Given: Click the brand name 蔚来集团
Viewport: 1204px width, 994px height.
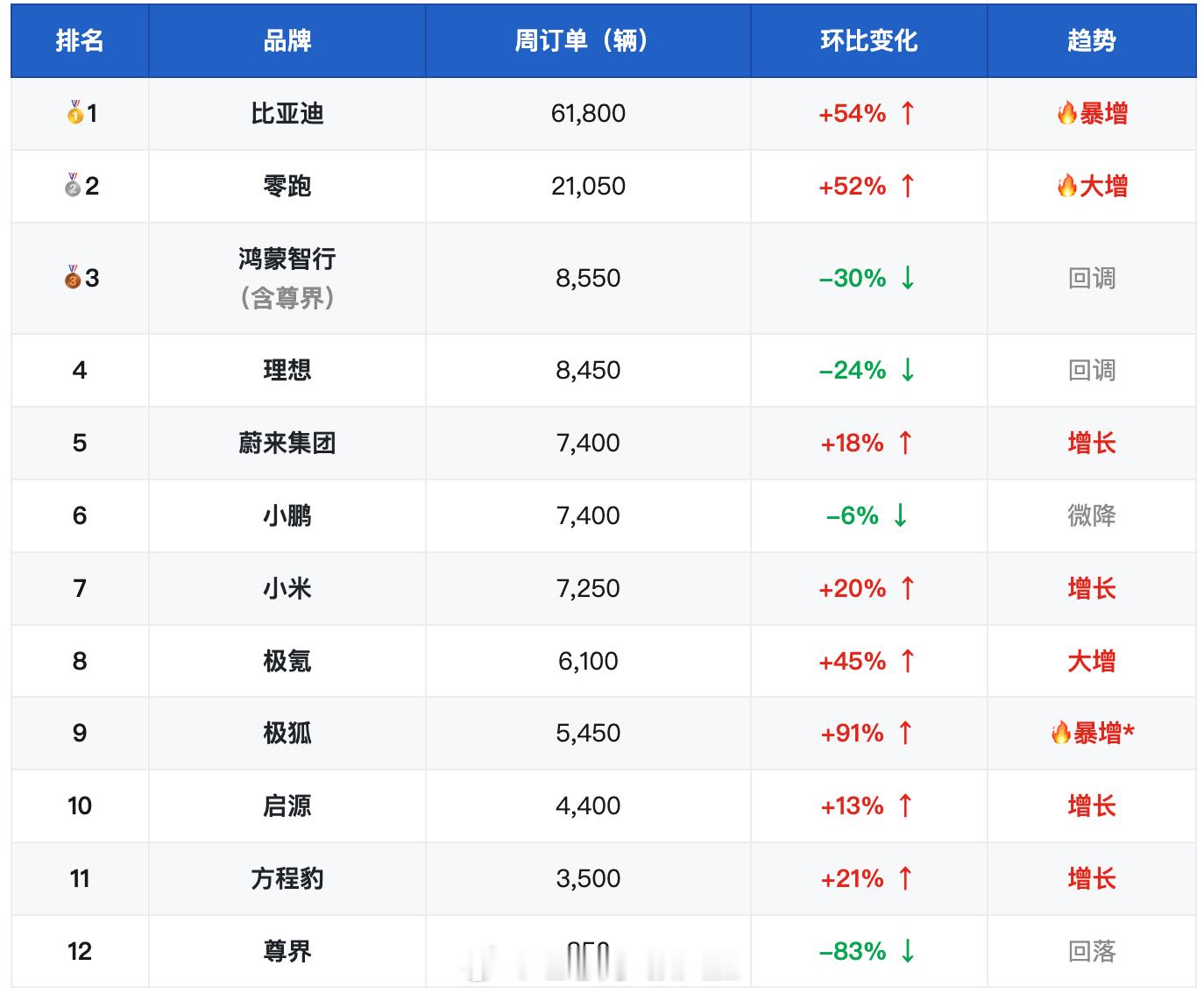Looking at the screenshot, I should pyautogui.click(x=287, y=443).
